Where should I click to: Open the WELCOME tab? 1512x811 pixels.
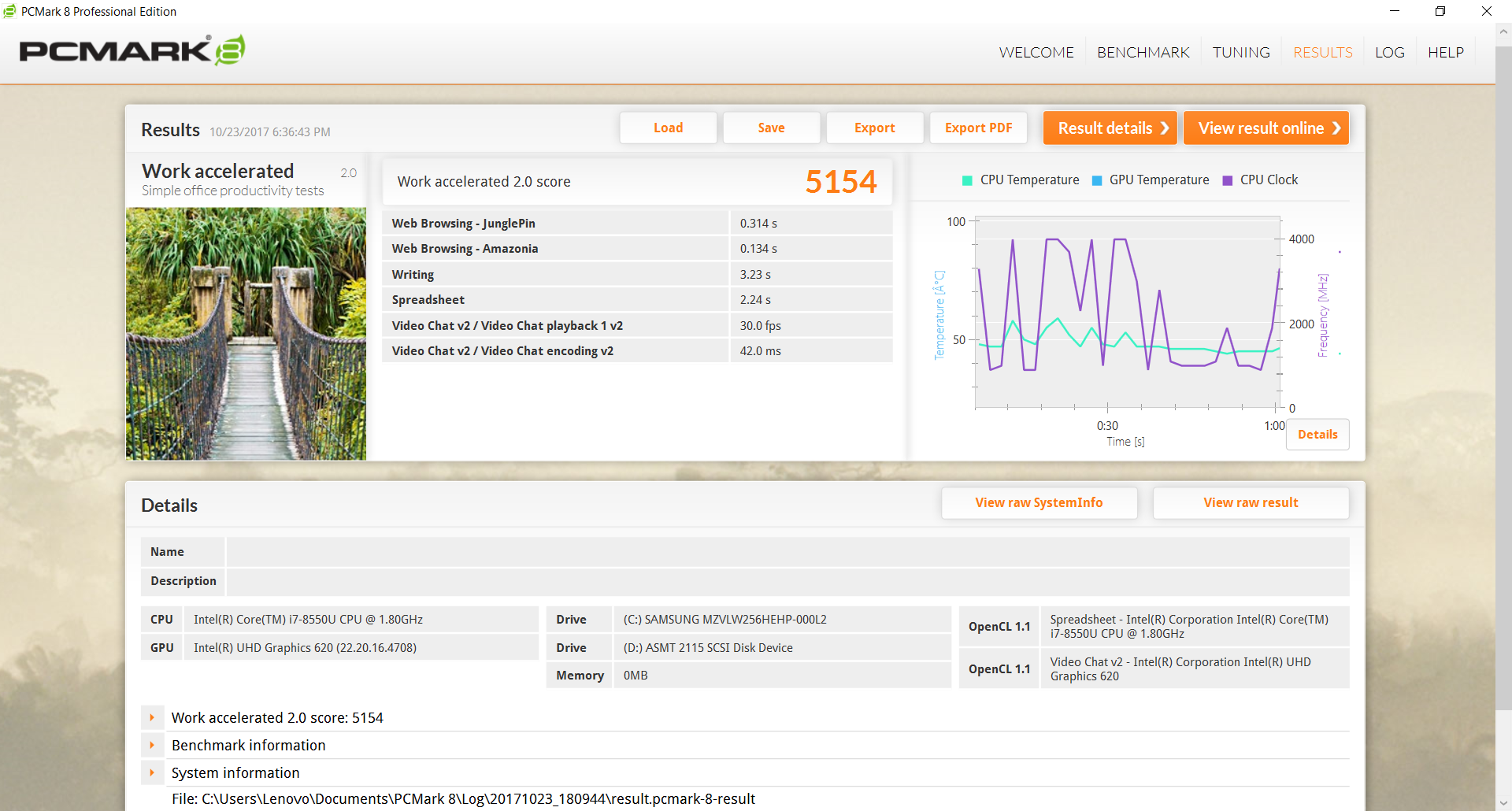[1036, 53]
